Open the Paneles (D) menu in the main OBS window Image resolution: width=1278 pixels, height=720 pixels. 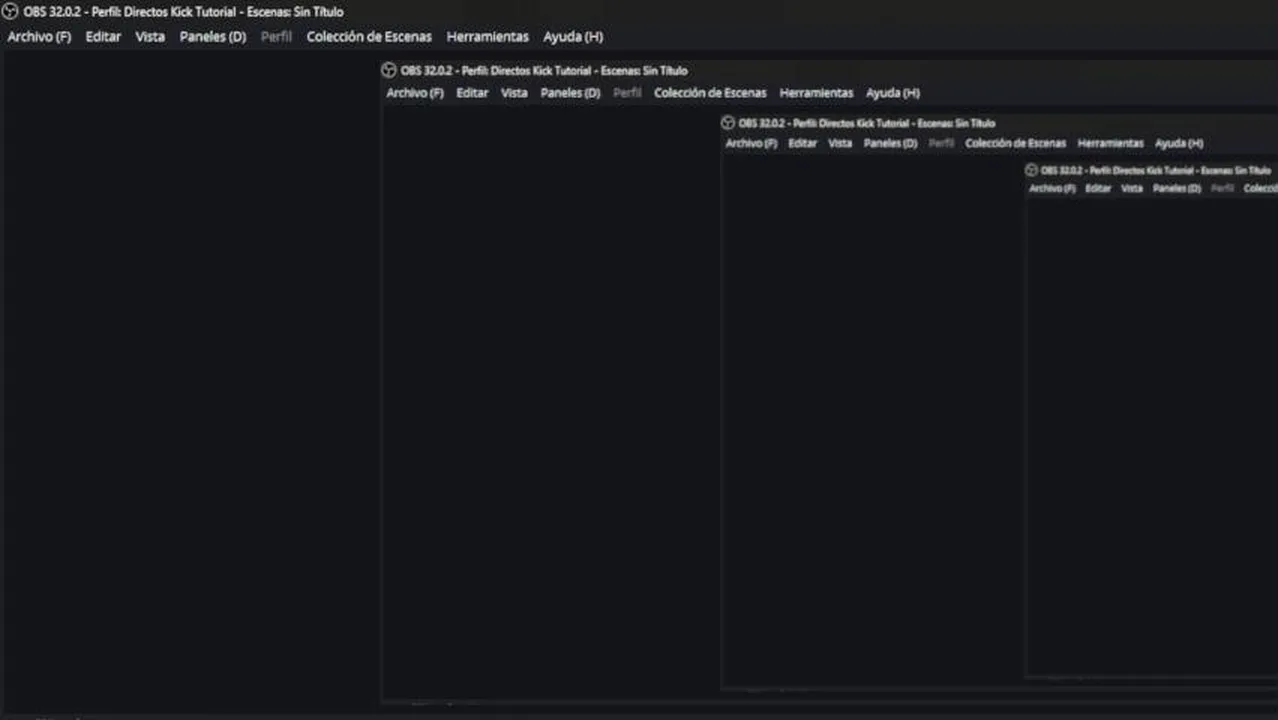click(213, 37)
